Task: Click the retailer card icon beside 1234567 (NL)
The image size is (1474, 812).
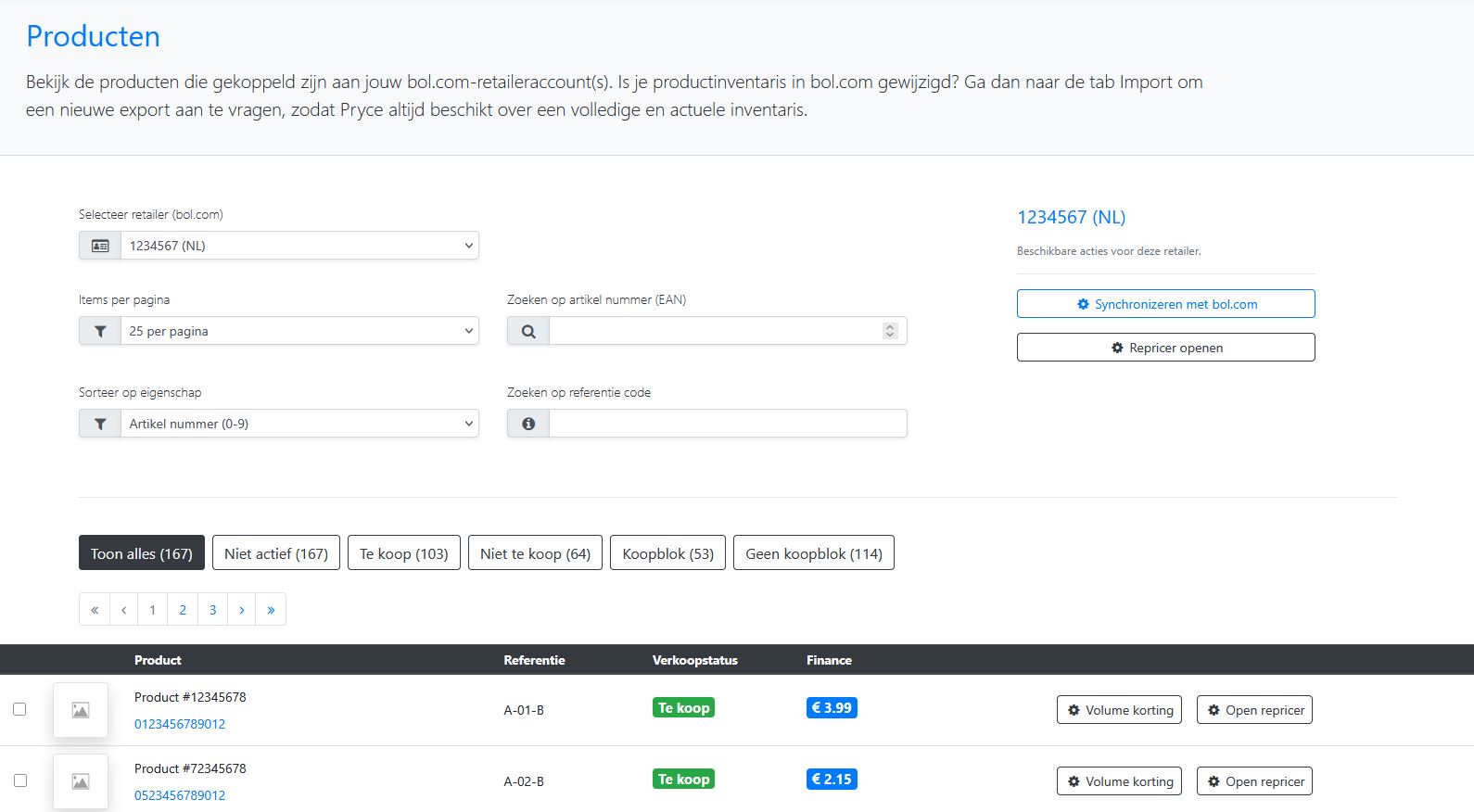Action: [100, 246]
